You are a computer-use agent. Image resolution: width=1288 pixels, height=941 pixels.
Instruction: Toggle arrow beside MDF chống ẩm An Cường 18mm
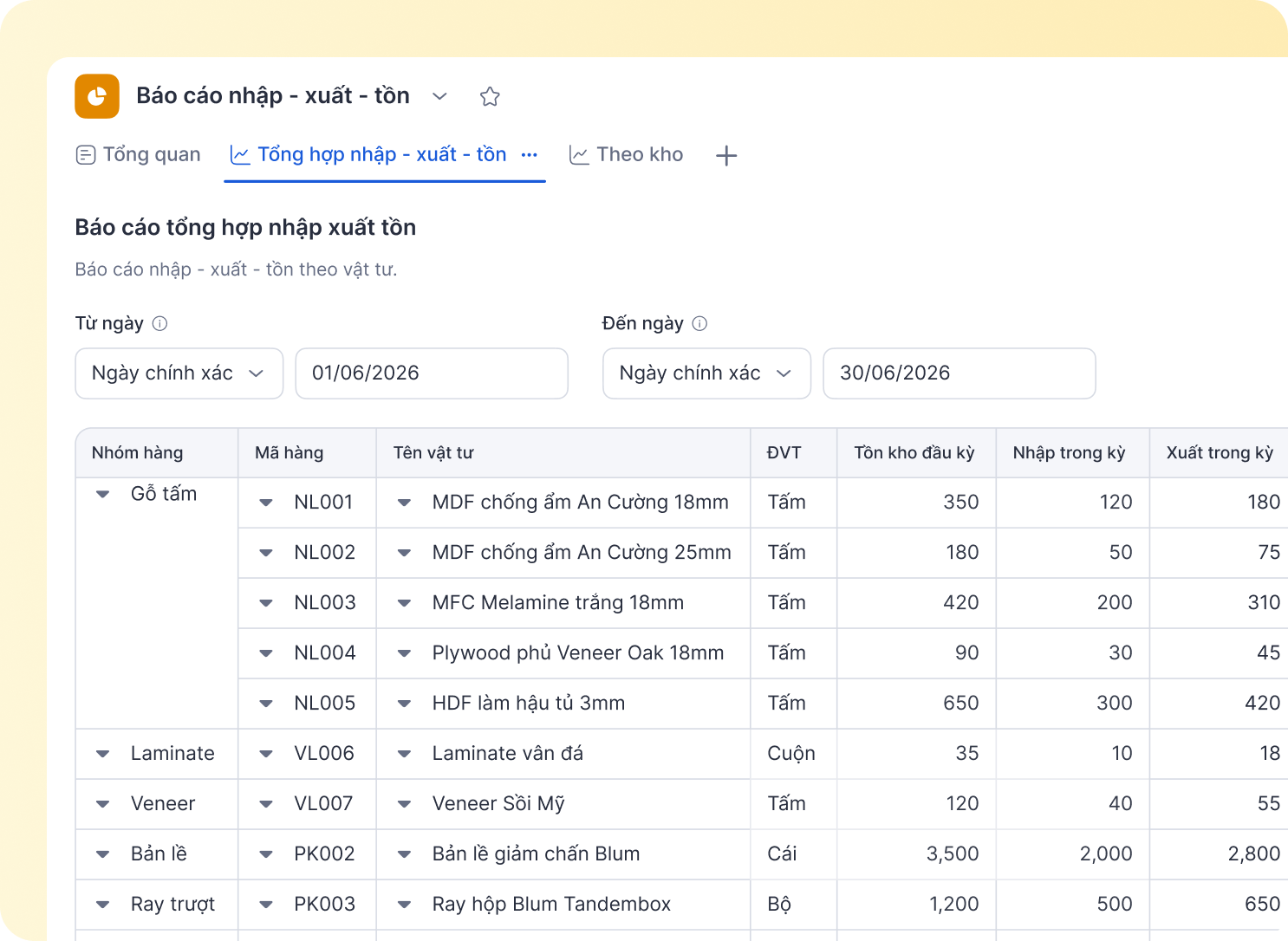pos(404,503)
